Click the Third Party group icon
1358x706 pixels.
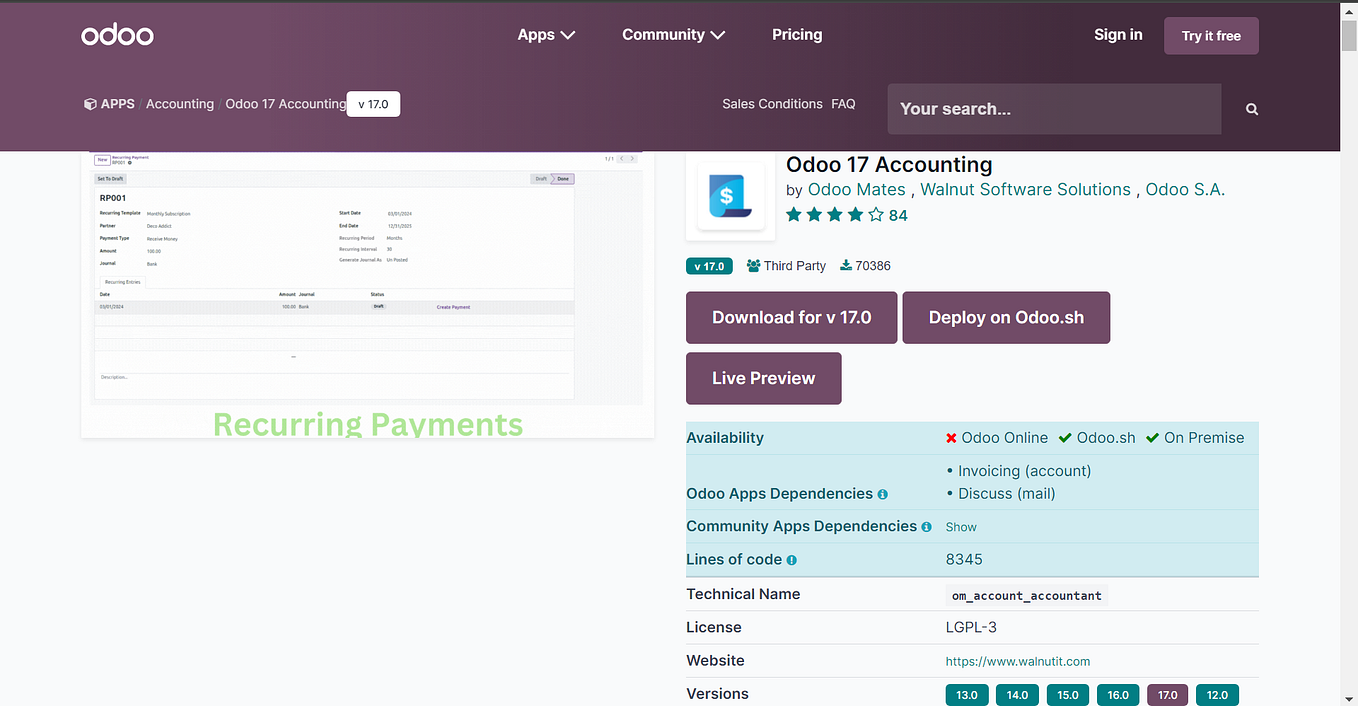coord(750,265)
